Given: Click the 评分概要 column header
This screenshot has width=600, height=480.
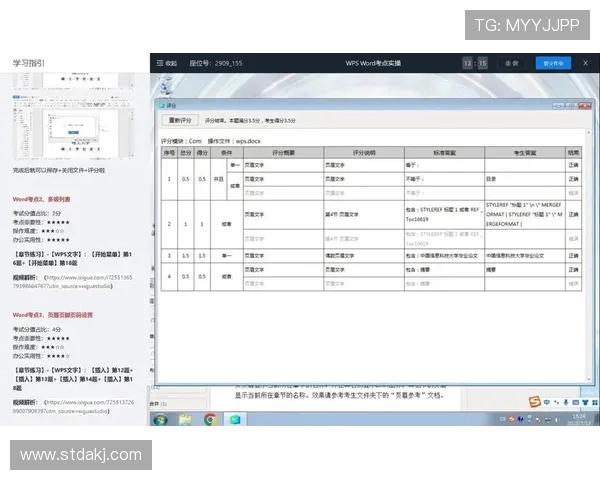Looking at the screenshot, I should (x=284, y=153).
